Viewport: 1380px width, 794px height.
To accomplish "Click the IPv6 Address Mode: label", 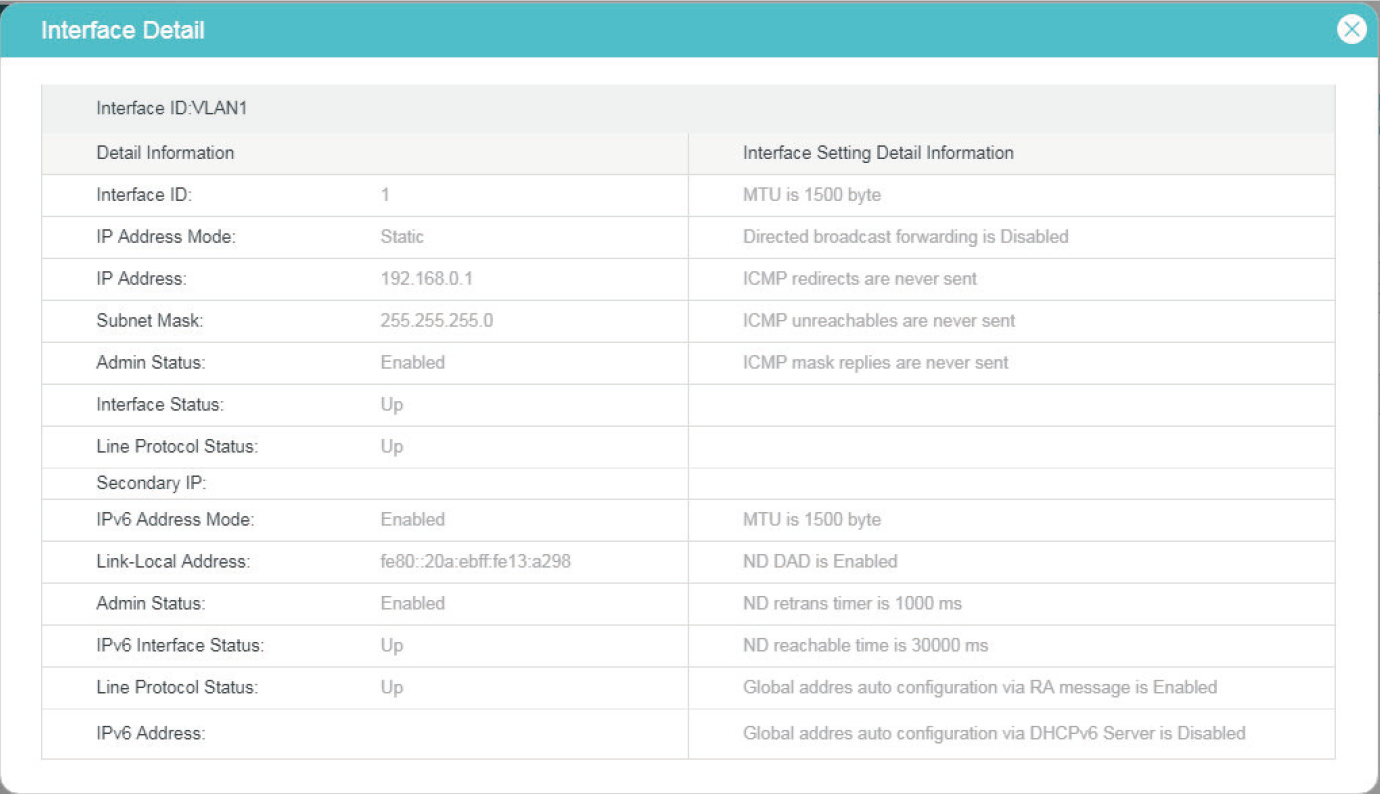I will pos(175,520).
